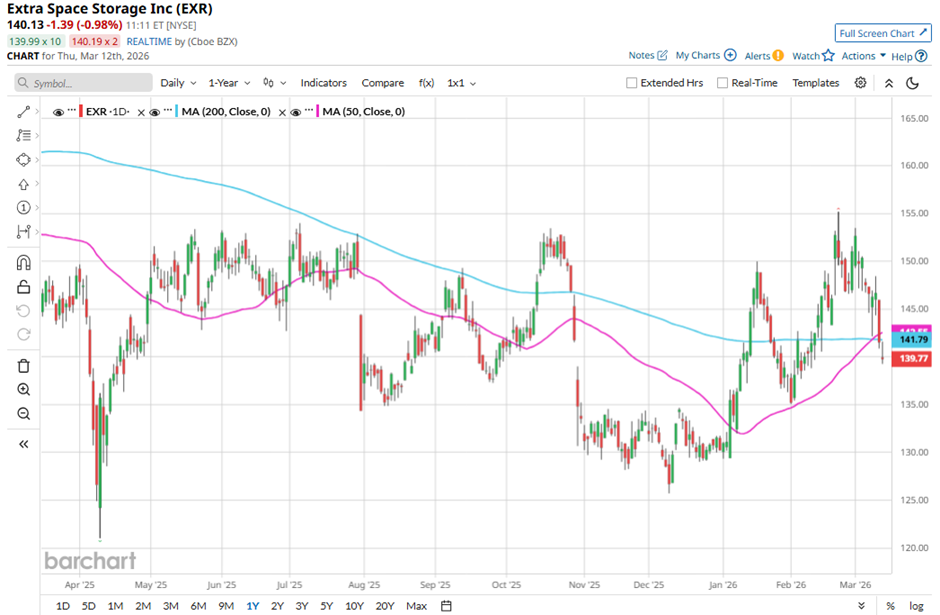Click the Full Screen Chart button

point(882,33)
